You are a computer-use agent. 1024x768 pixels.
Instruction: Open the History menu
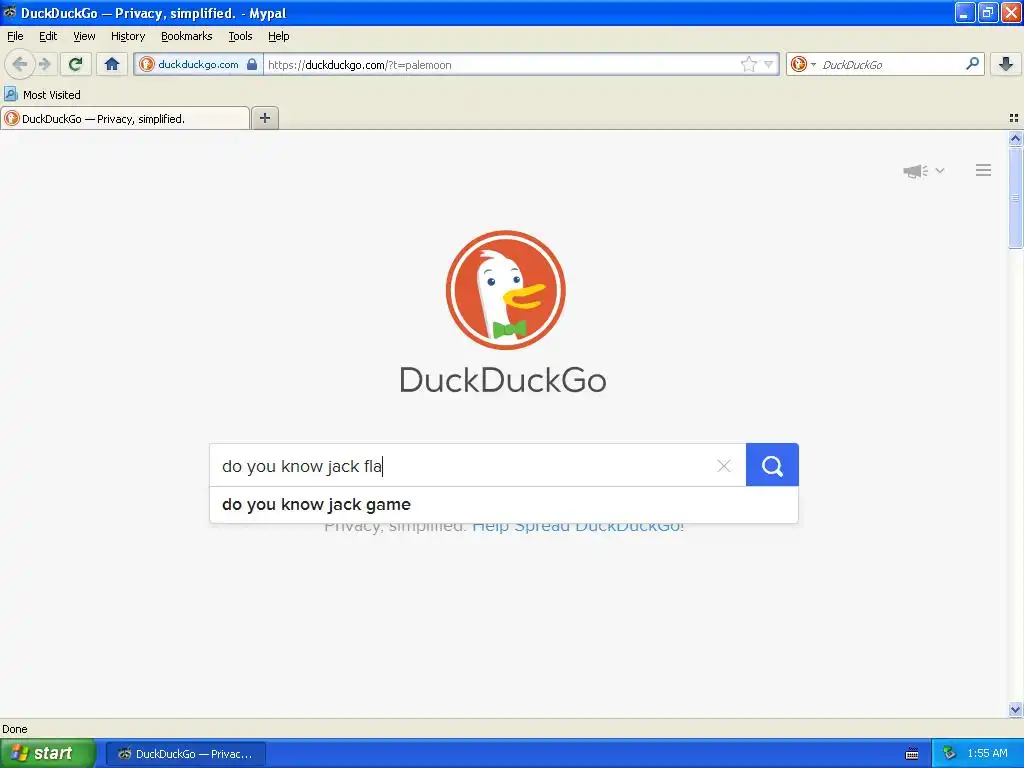tap(128, 36)
